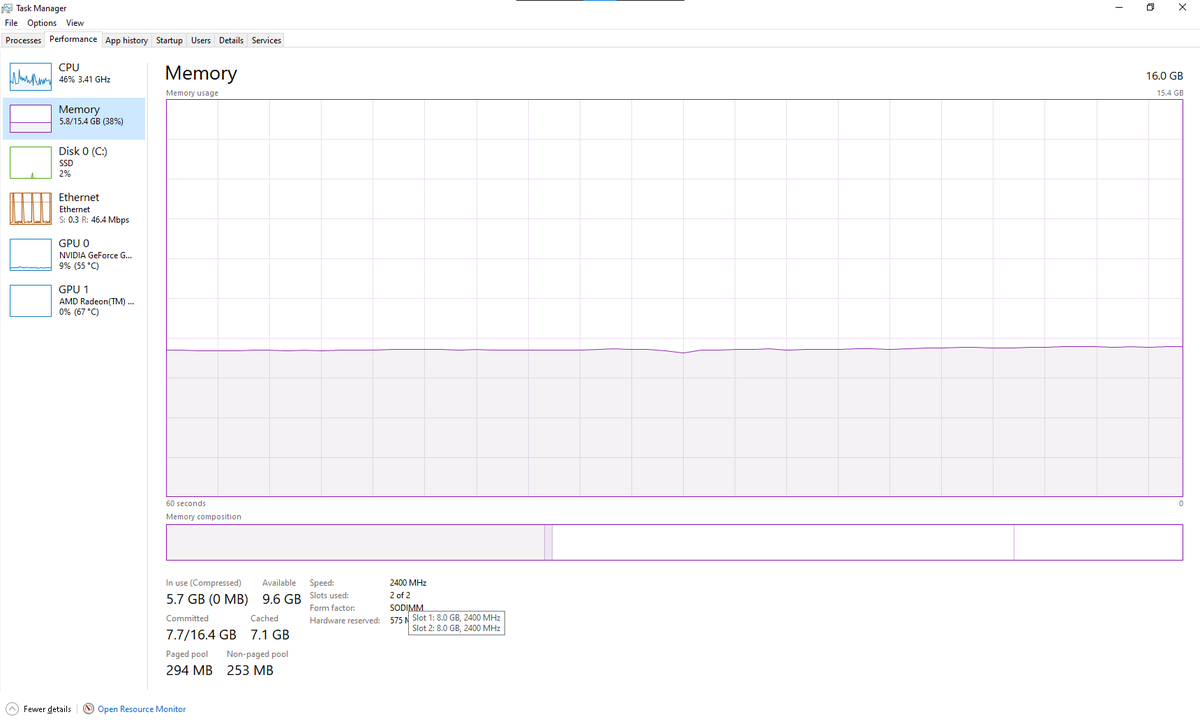Viewport: 1200px width, 726px height.
Task: Click the Fewer details button
Action: [x=39, y=709]
